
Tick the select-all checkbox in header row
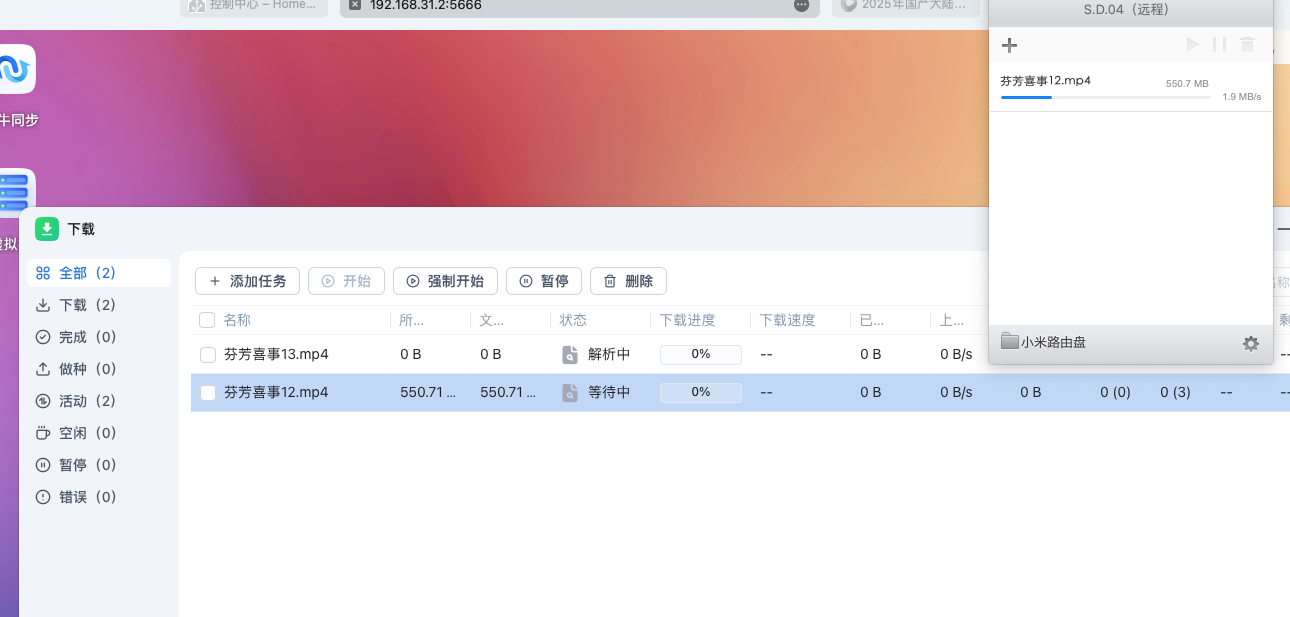pyautogui.click(x=207, y=320)
